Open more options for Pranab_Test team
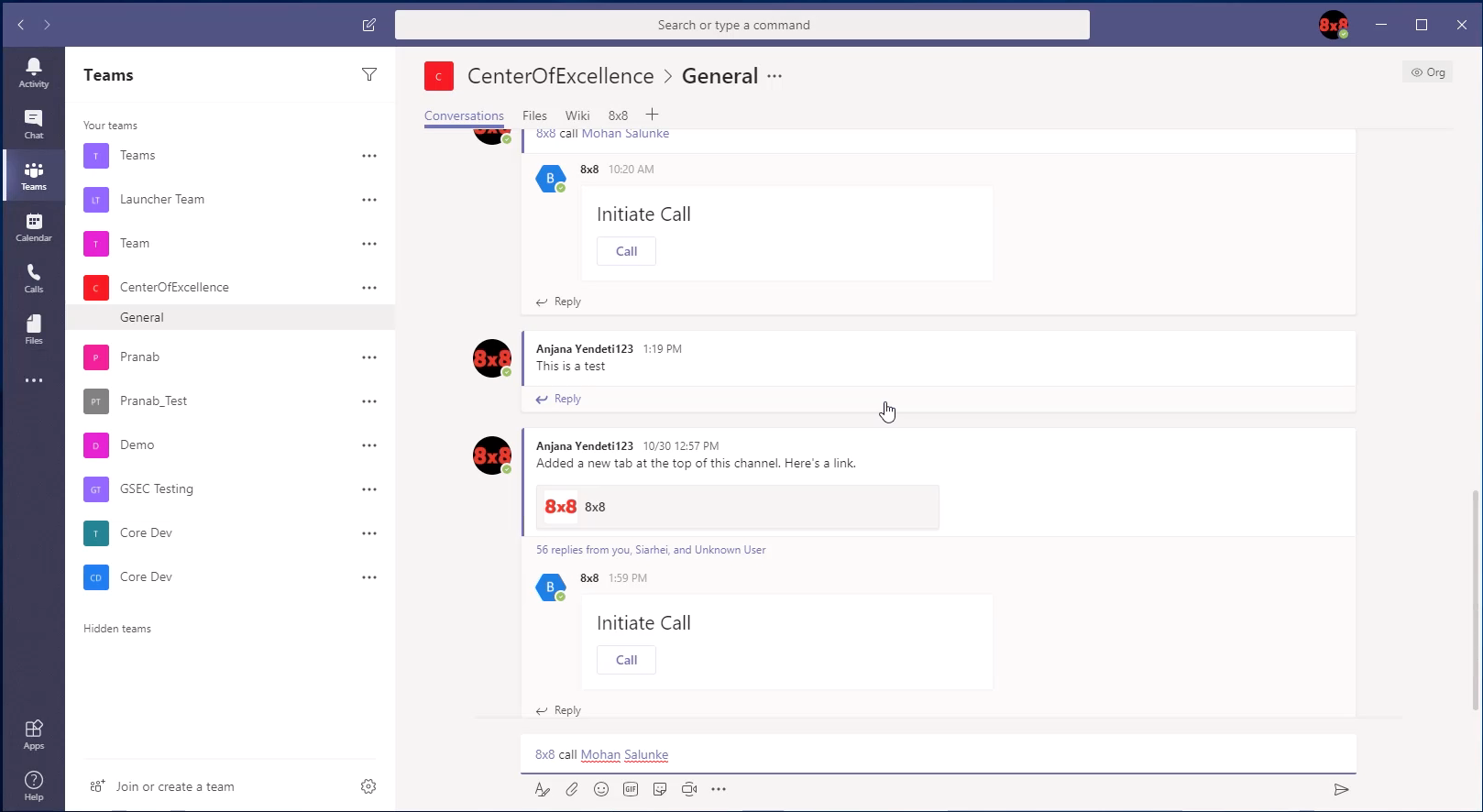 (369, 401)
